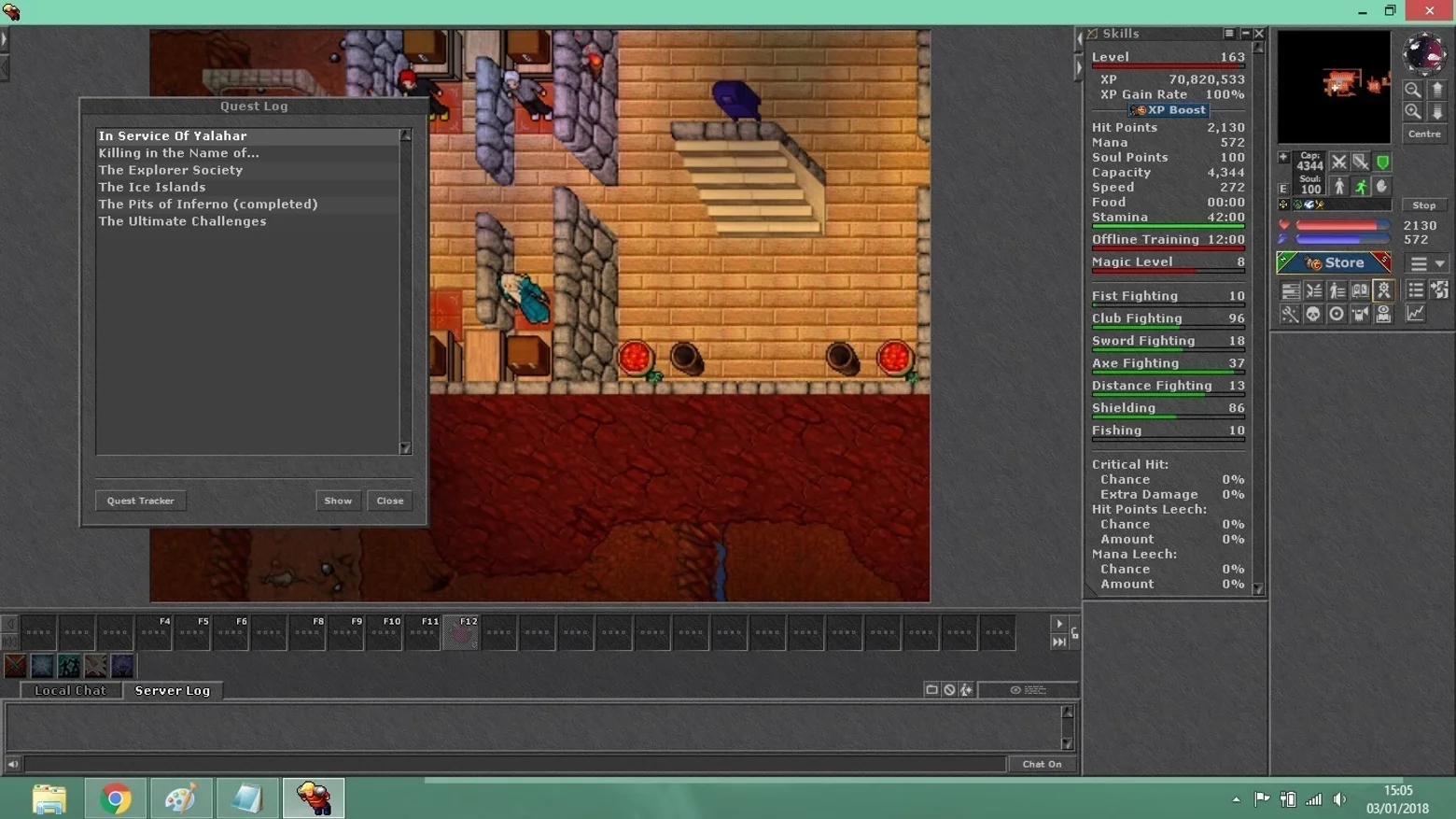Switch to the Local Chat tab
The height and width of the screenshot is (819, 1456).
tap(70, 690)
